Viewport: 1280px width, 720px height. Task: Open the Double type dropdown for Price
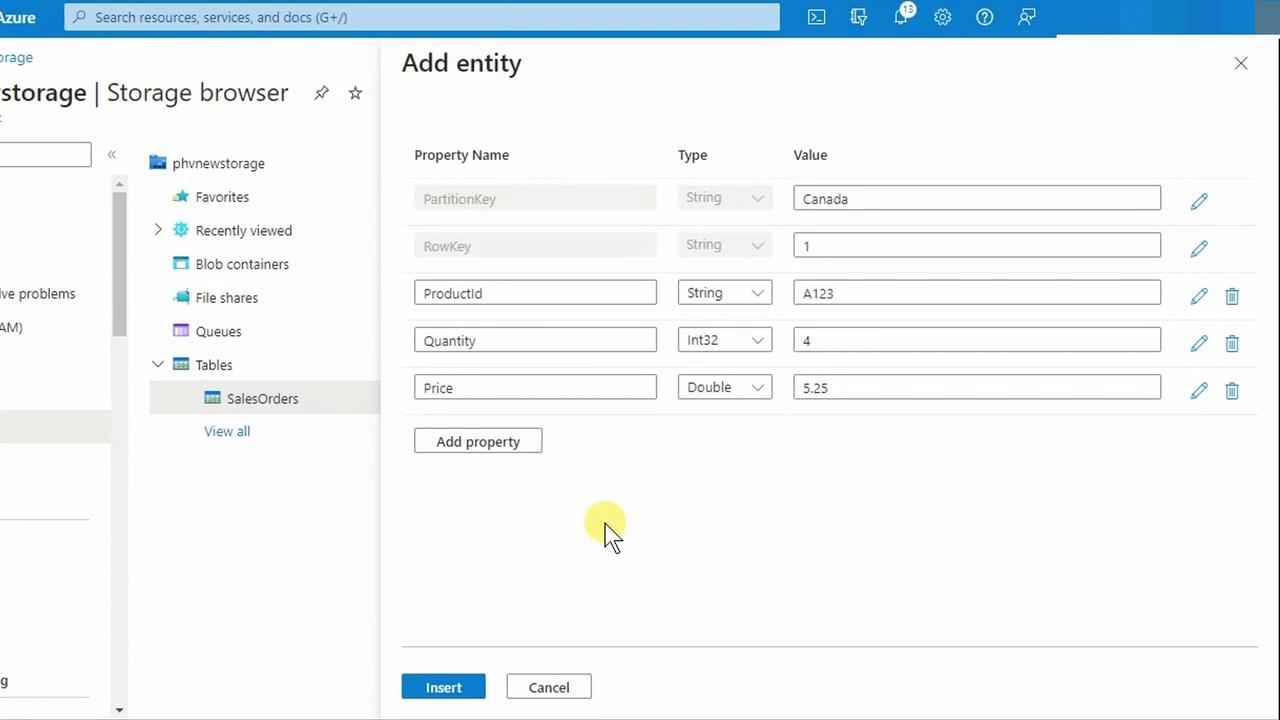tap(725, 387)
